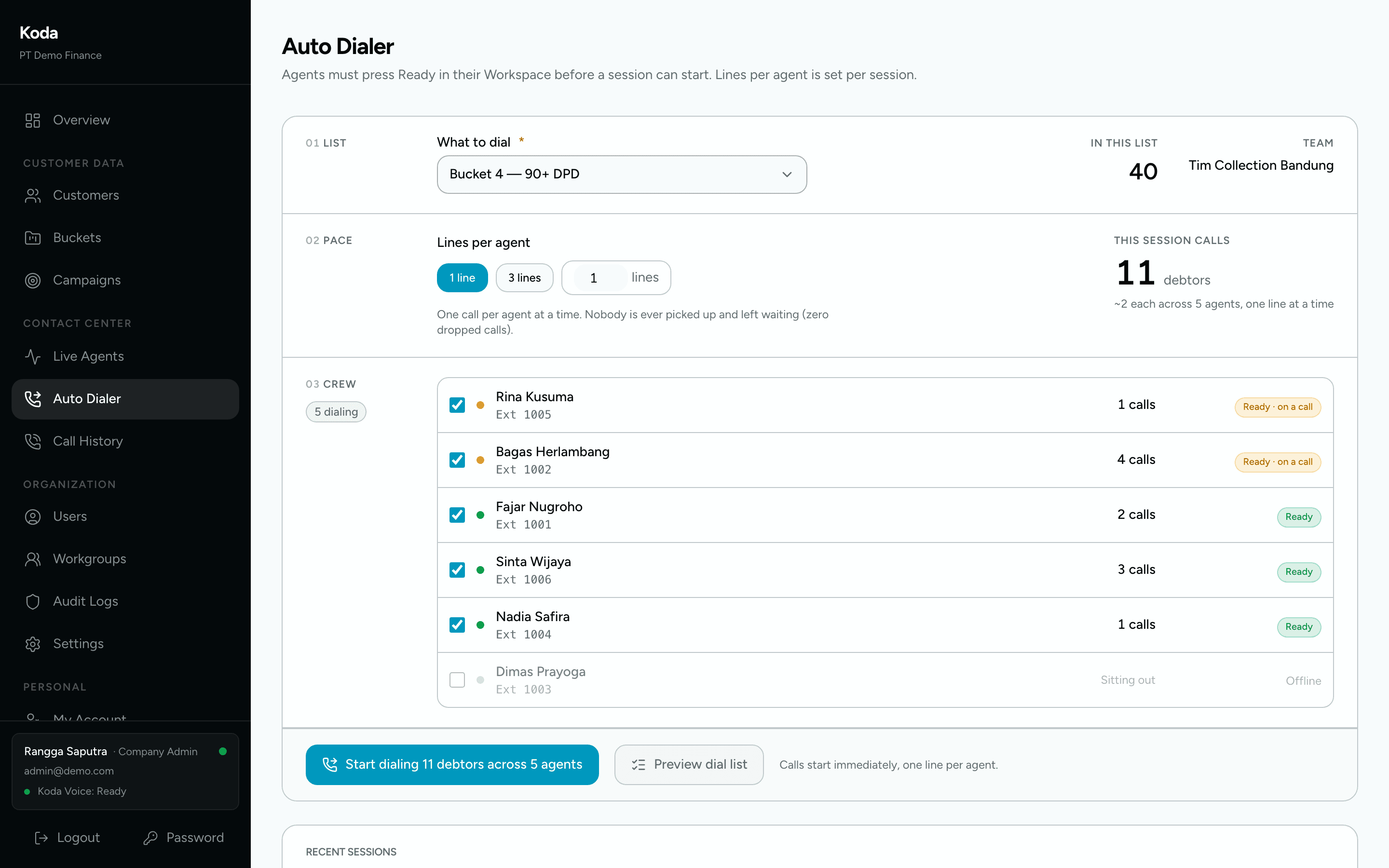Screen dimensions: 1389x868
Task: Click Rina Kusuma's orange status dot
Action: [x=480, y=405]
